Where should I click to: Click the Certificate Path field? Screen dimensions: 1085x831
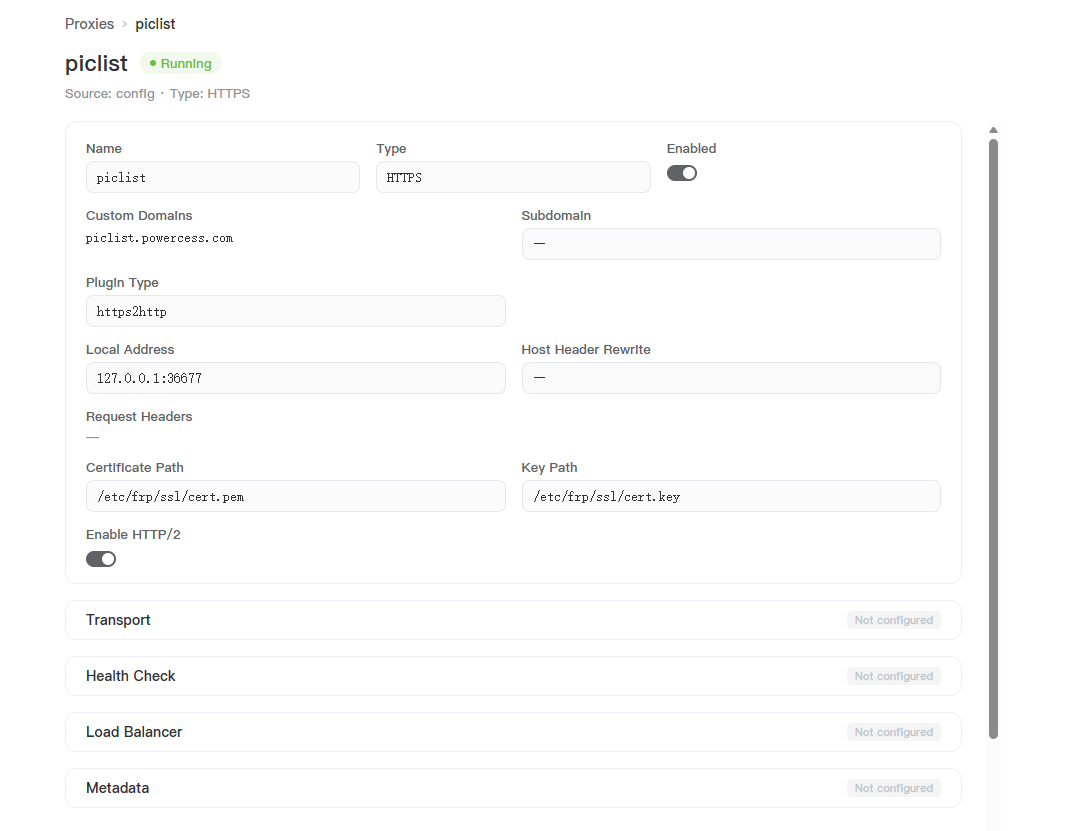pyautogui.click(x=296, y=496)
